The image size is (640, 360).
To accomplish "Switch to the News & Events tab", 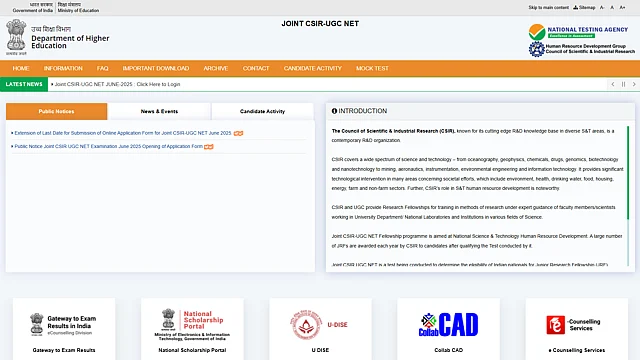I will (x=159, y=111).
